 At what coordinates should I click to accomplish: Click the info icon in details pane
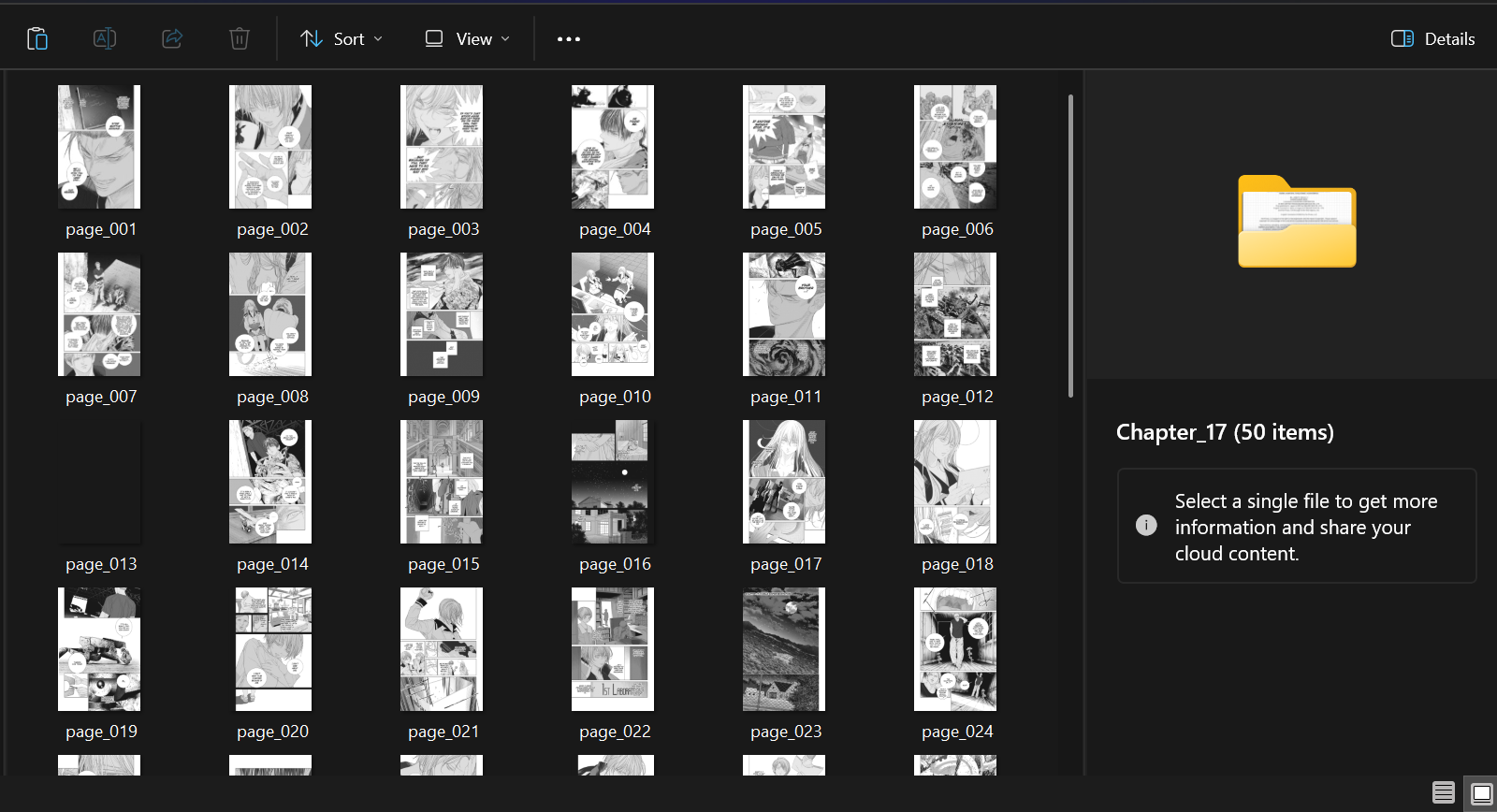pos(1146,526)
